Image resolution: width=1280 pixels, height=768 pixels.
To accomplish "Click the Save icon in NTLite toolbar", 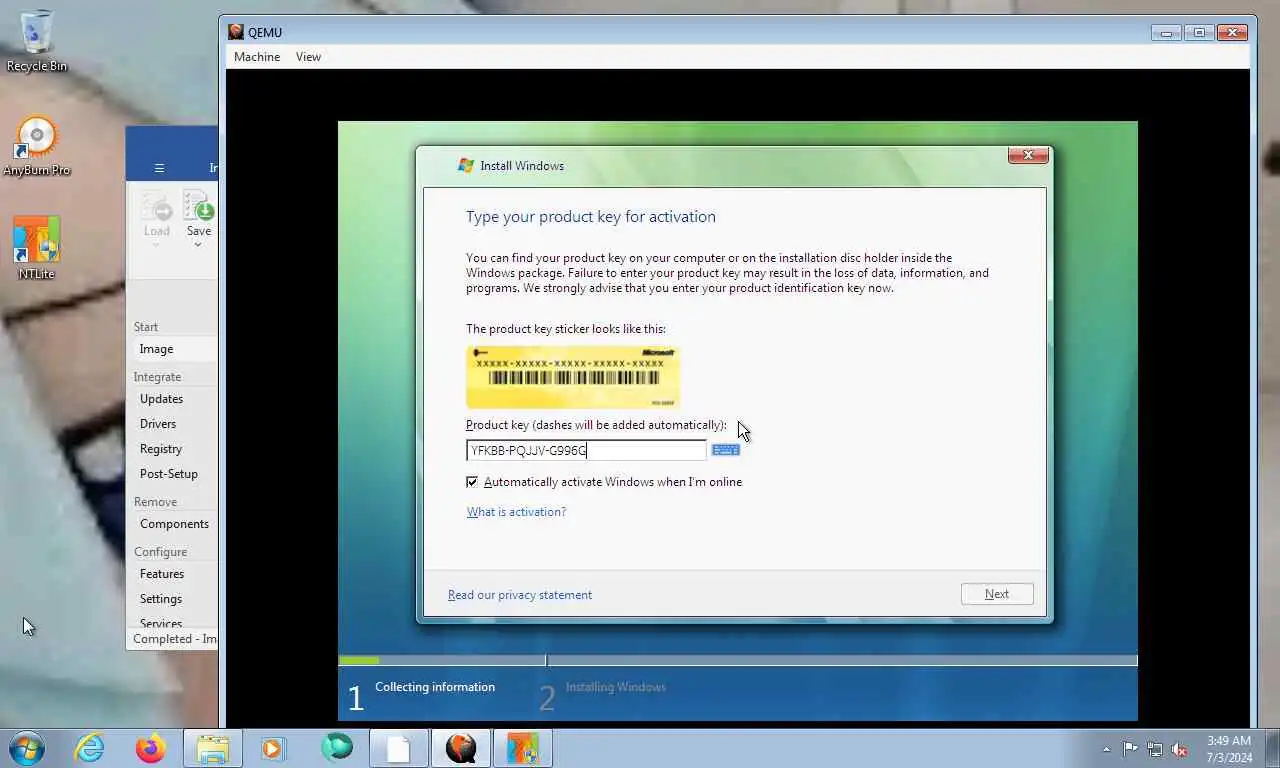I will click(x=199, y=206).
